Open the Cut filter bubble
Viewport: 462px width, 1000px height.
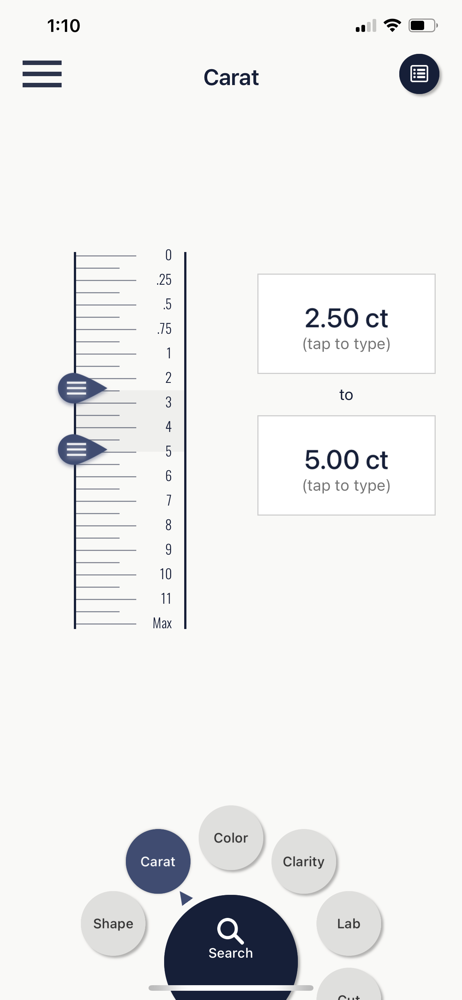pos(349,985)
